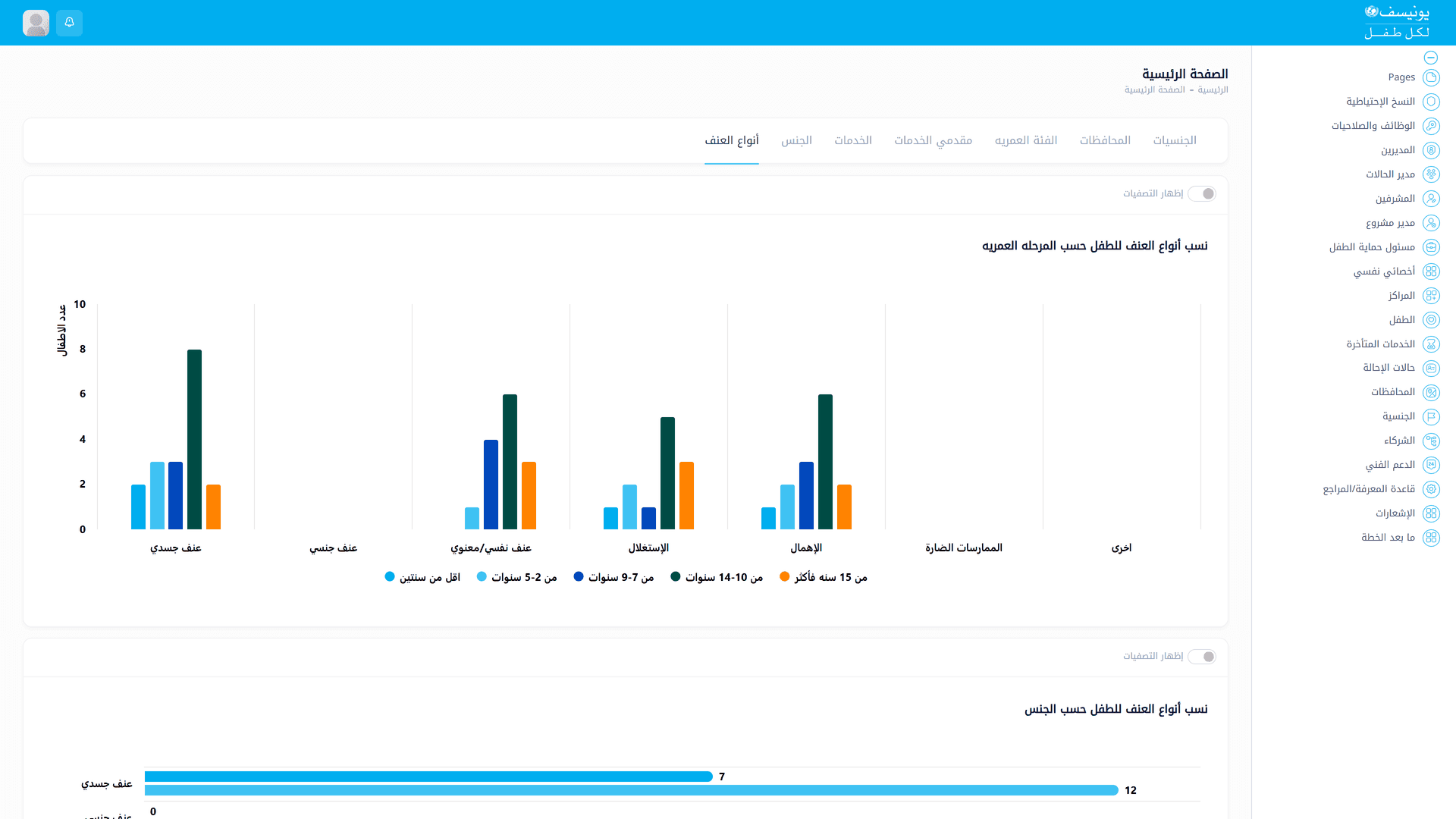Click the المراكز sidebar icon
The image size is (1456, 819).
pos(1431,296)
